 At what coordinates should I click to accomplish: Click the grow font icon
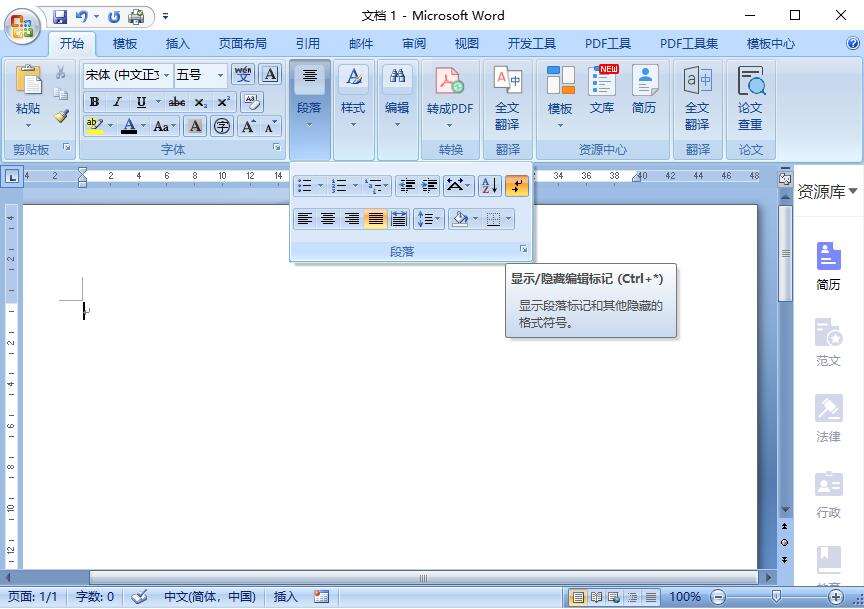(x=248, y=126)
